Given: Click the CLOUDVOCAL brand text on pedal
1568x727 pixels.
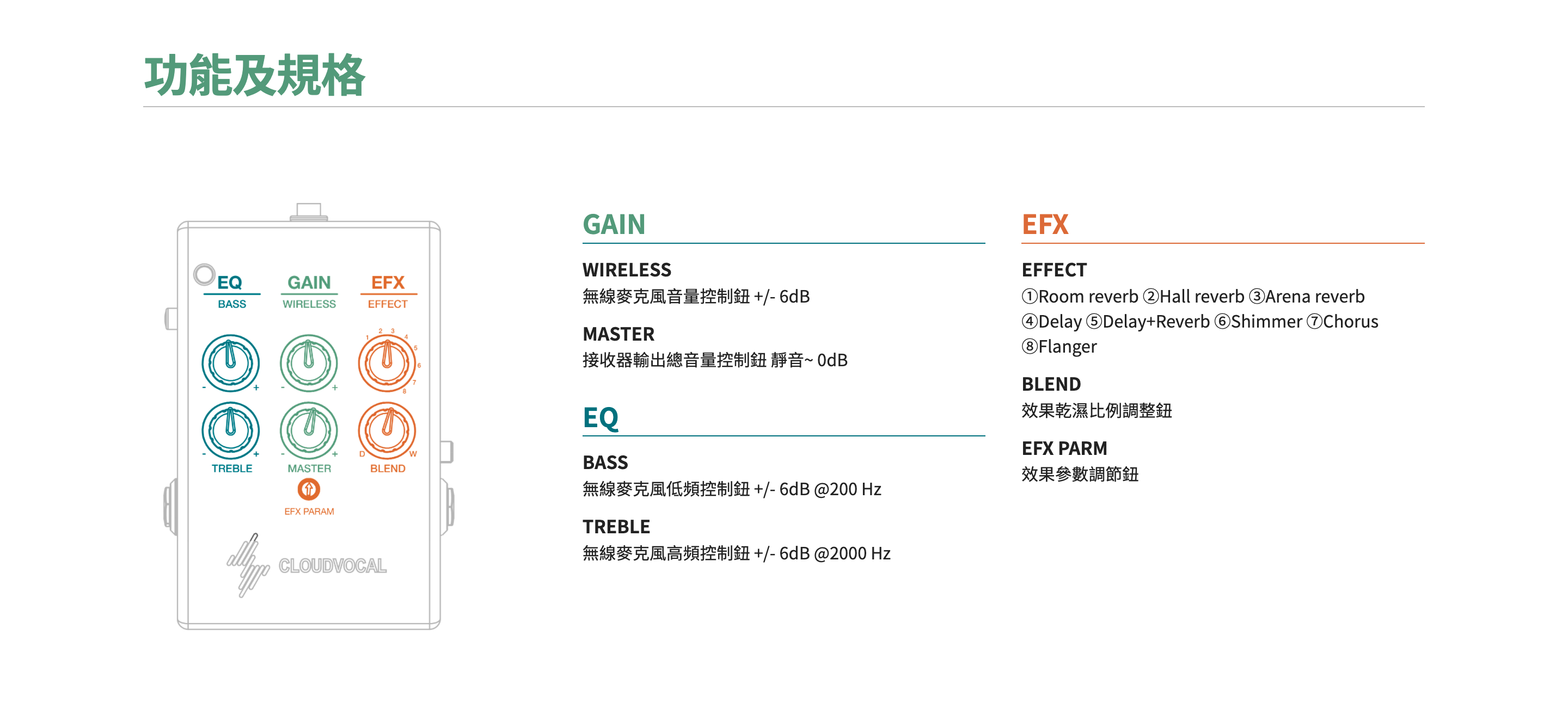Looking at the screenshot, I should pyautogui.click(x=332, y=566).
